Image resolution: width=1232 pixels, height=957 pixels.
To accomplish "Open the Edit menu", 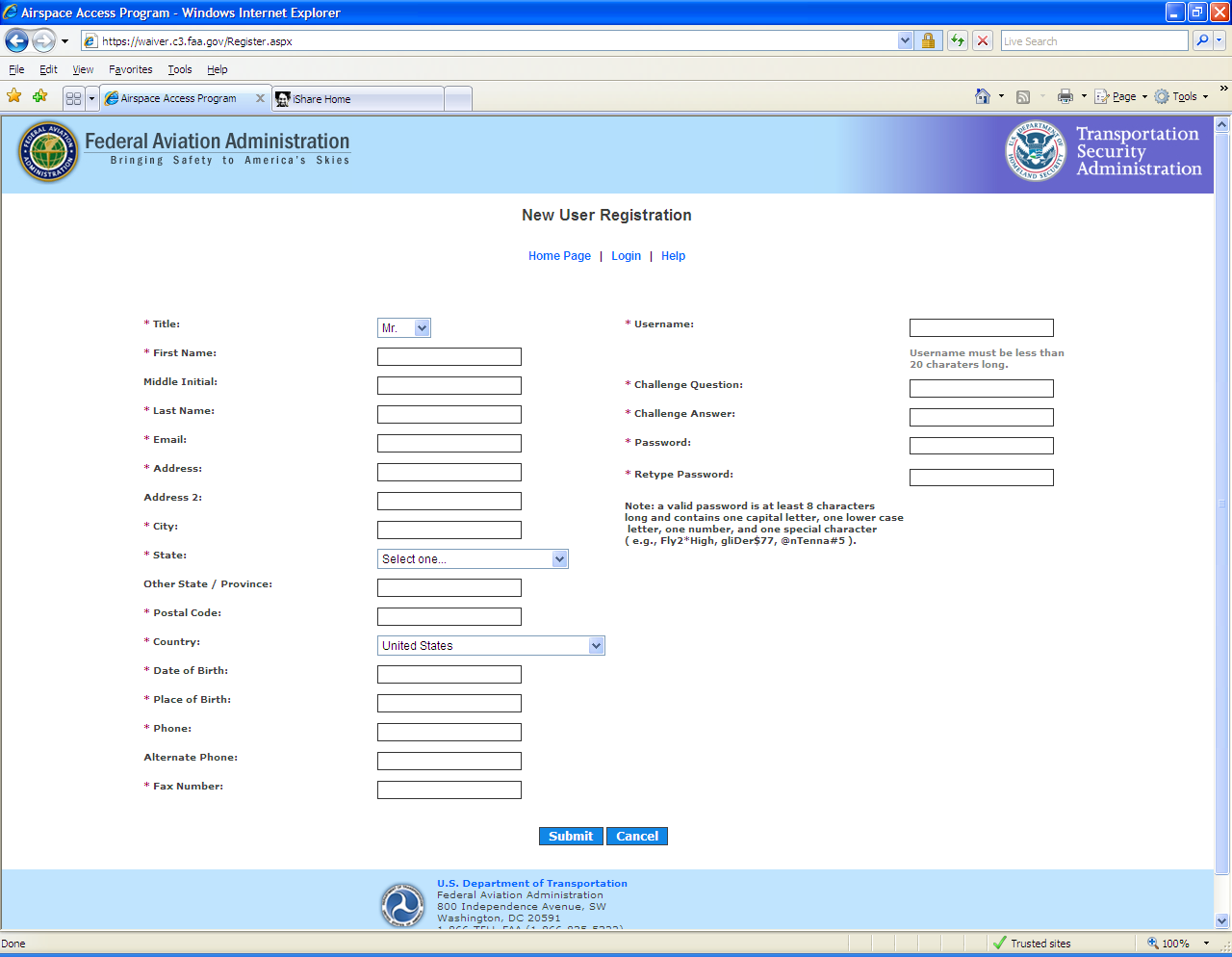I will pos(48,69).
